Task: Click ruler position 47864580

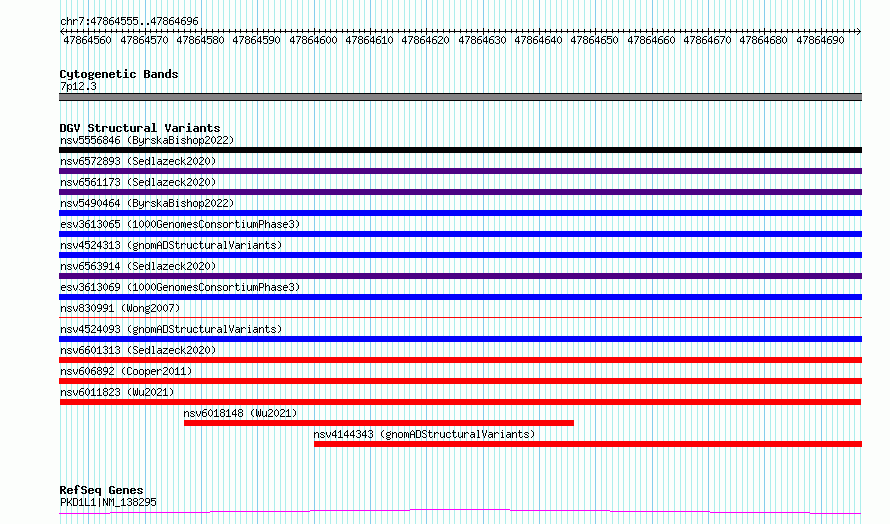Action: click(x=200, y=40)
